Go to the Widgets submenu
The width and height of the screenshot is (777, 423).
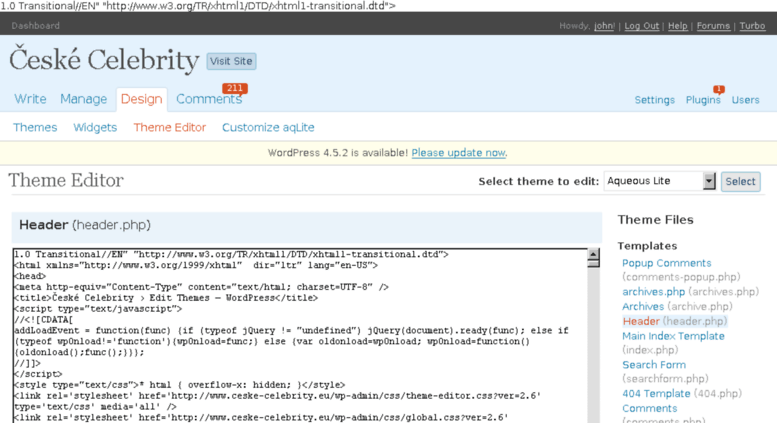(x=95, y=127)
